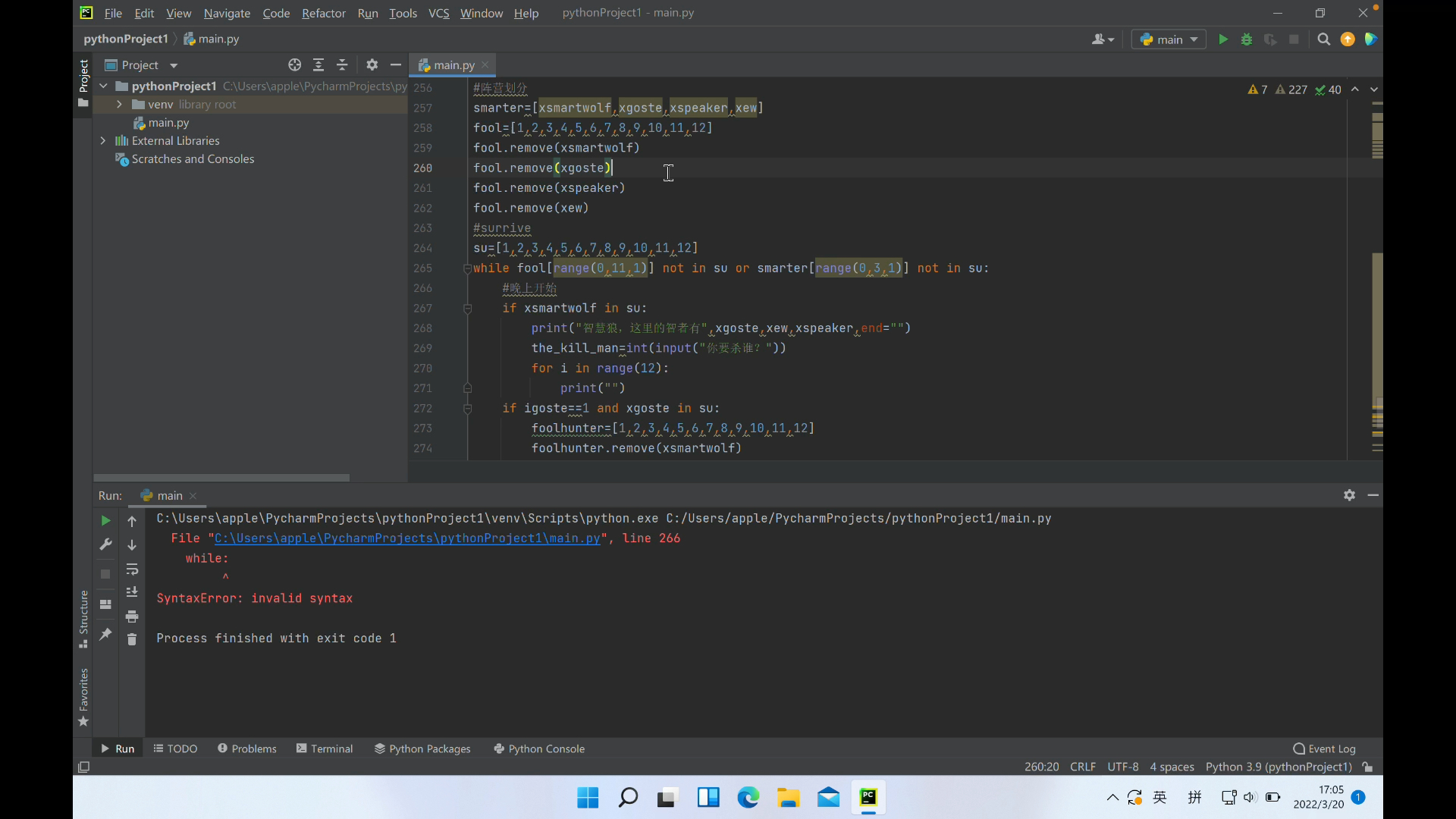Click the Debug bug icon
The width and height of the screenshot is (1456, 819).
pyautogui.click(x=1246, y=39)
